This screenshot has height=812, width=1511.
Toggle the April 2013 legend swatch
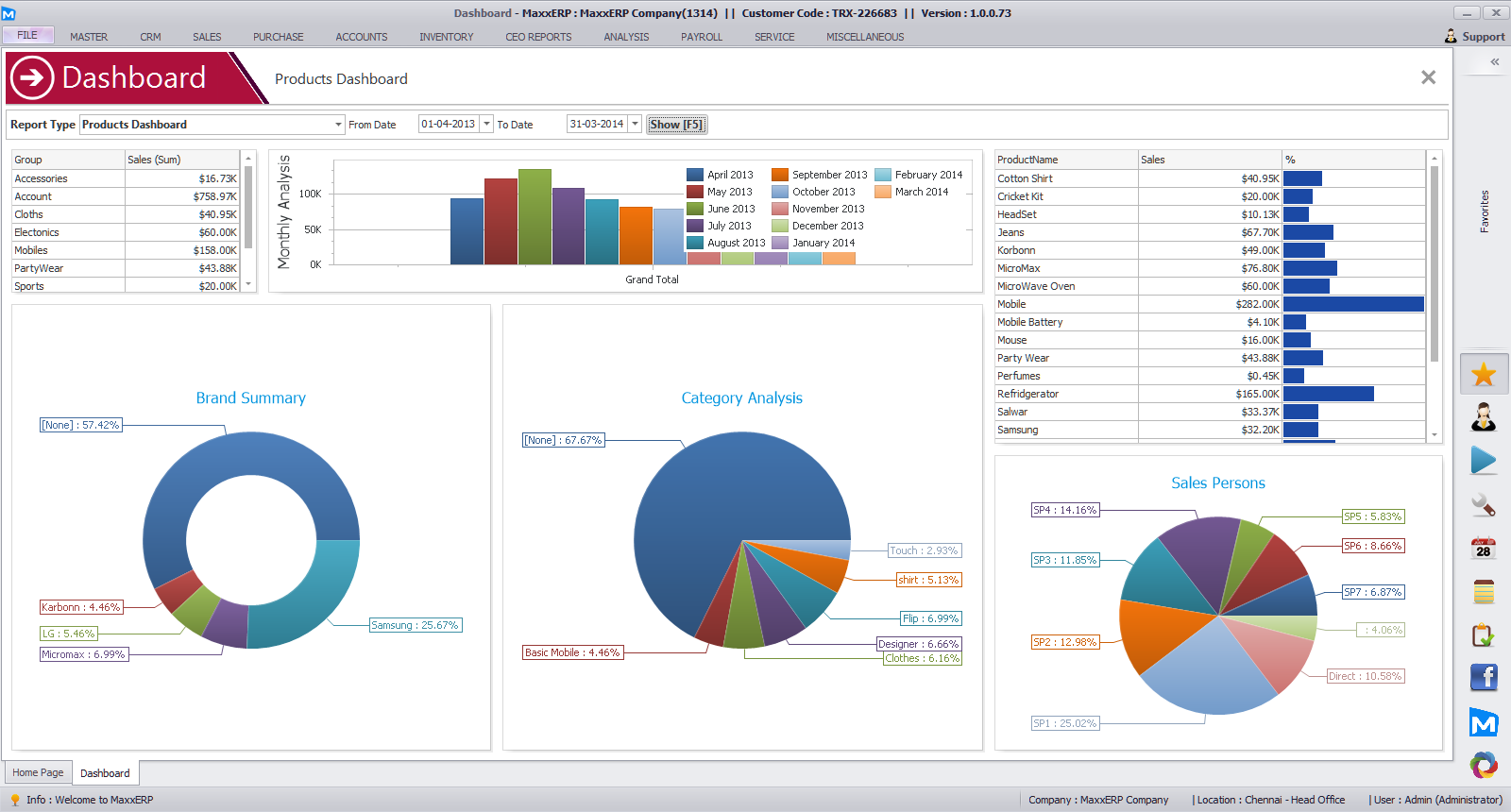(695, 175)
